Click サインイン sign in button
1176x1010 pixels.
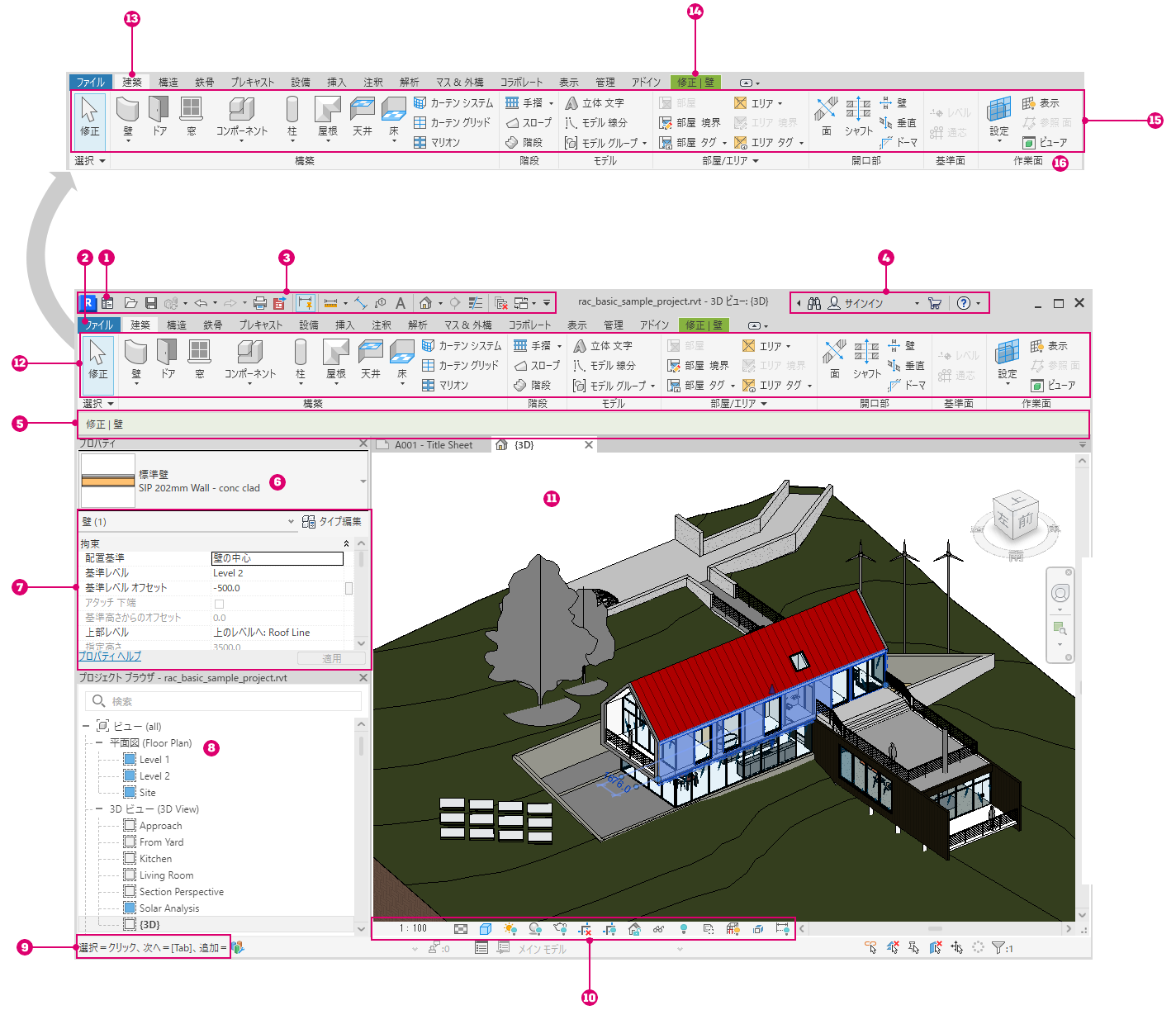(x=864, y=303)
